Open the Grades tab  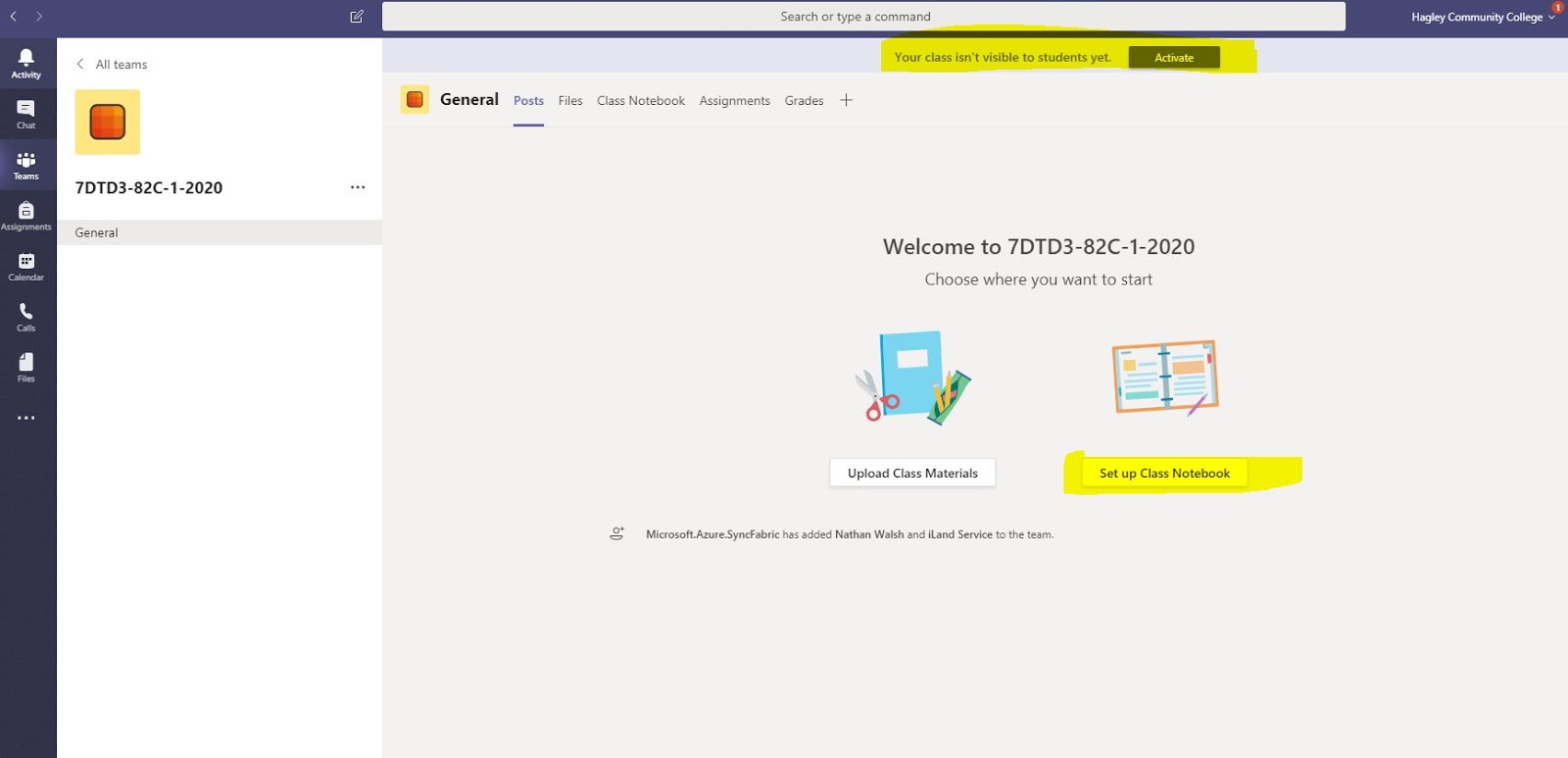click(804, 101)
